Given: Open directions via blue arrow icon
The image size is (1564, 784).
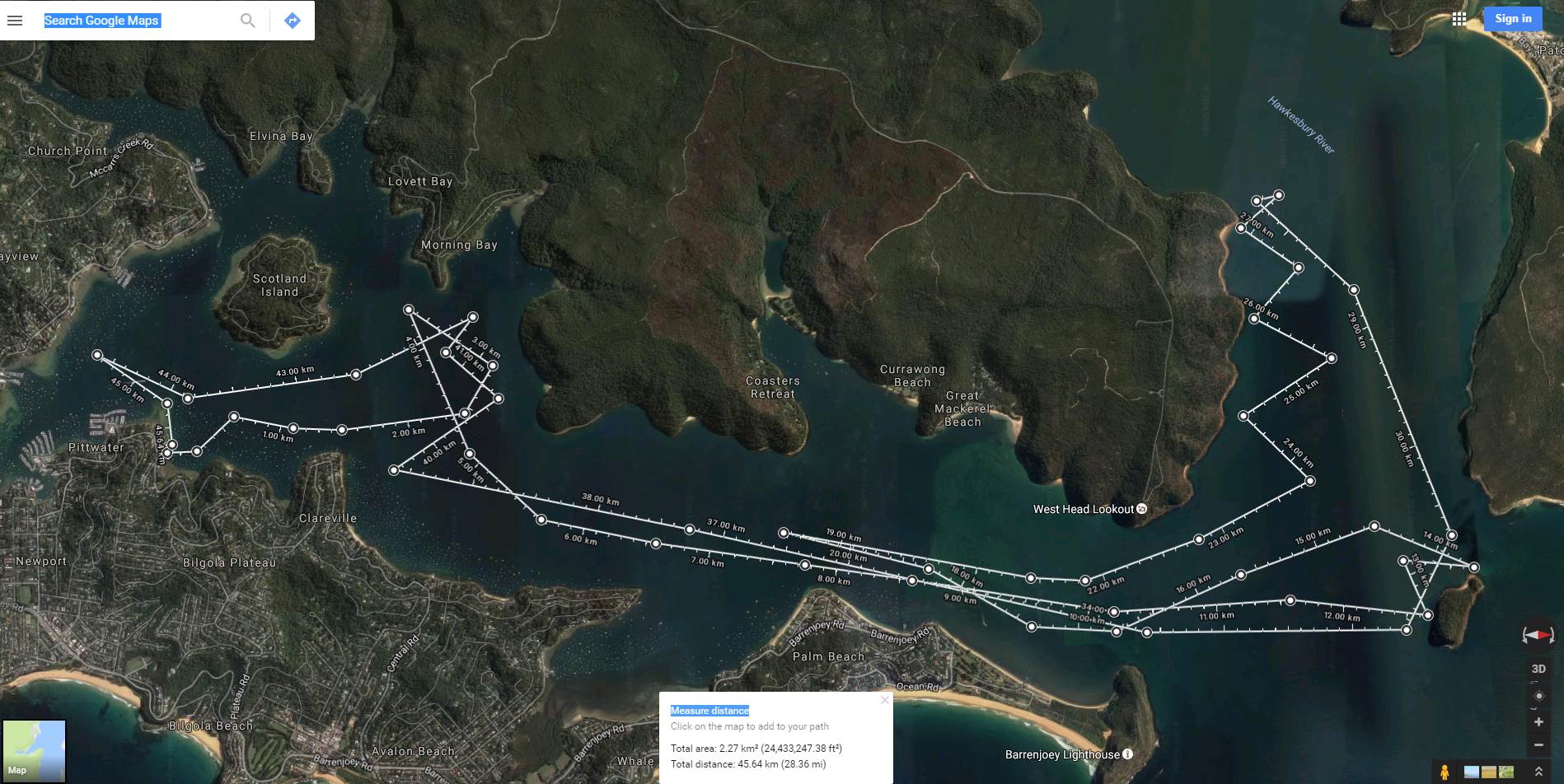Looking at the screenshot, I should (293, 21).
